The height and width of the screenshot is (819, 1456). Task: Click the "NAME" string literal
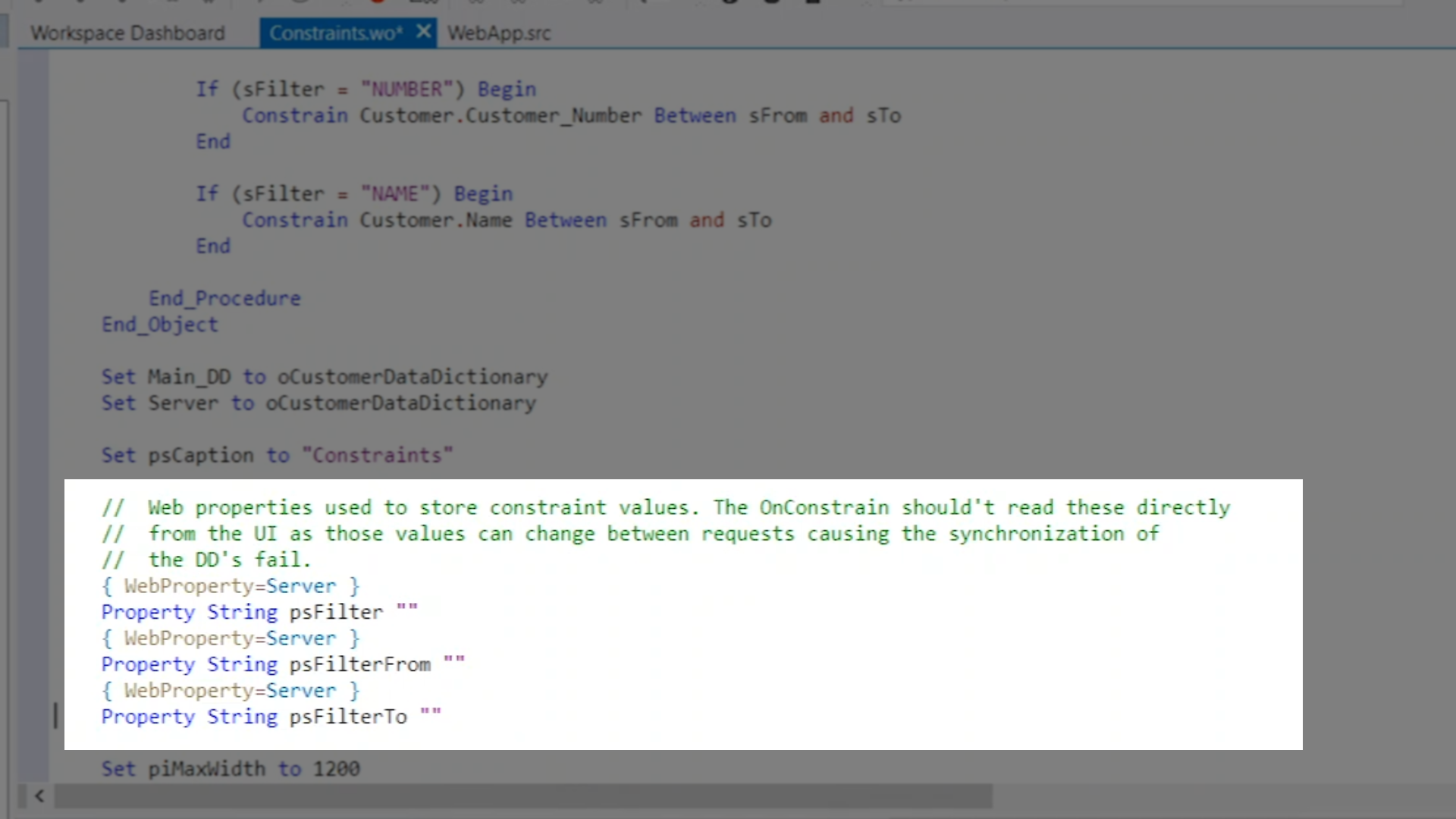[x=394, y=194]
